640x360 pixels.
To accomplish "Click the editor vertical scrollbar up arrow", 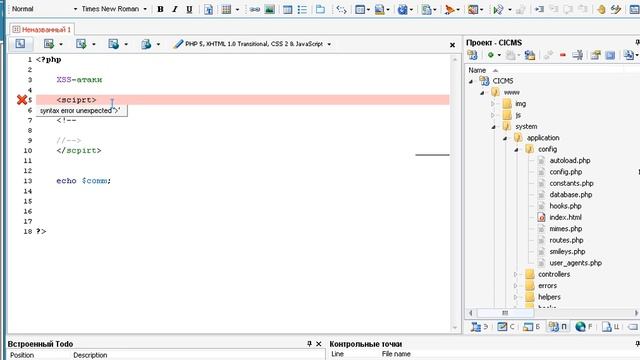I will [x=455, y=59].
